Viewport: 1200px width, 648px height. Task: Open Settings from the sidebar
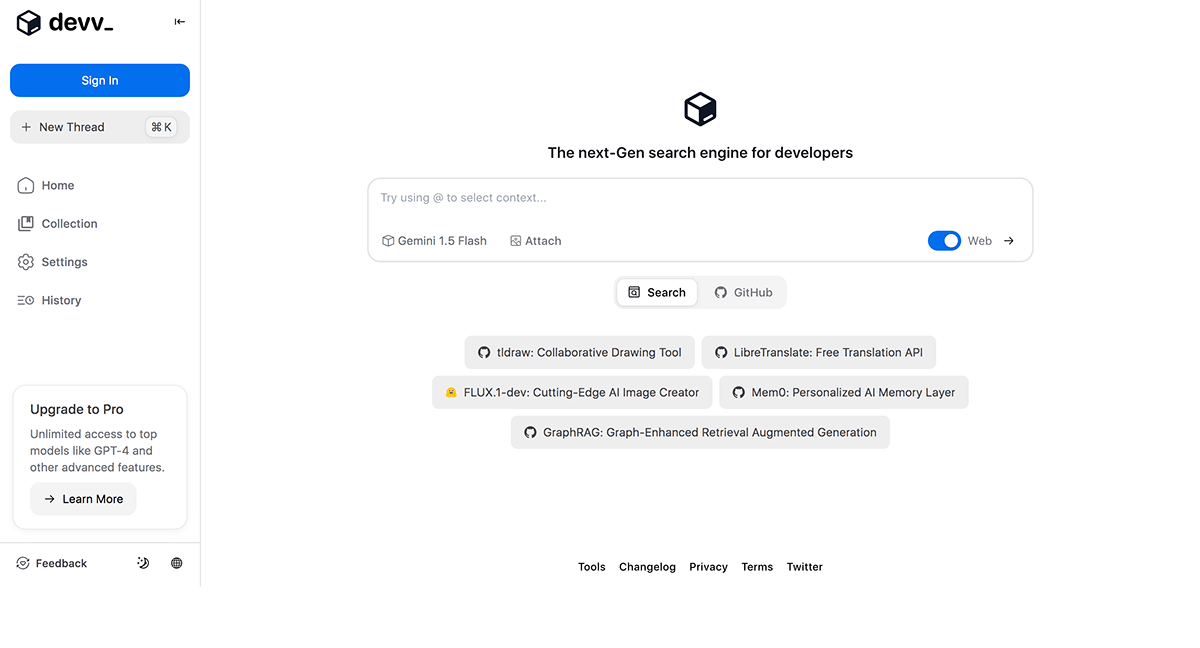pyautogui.click(x=53, y=262)
